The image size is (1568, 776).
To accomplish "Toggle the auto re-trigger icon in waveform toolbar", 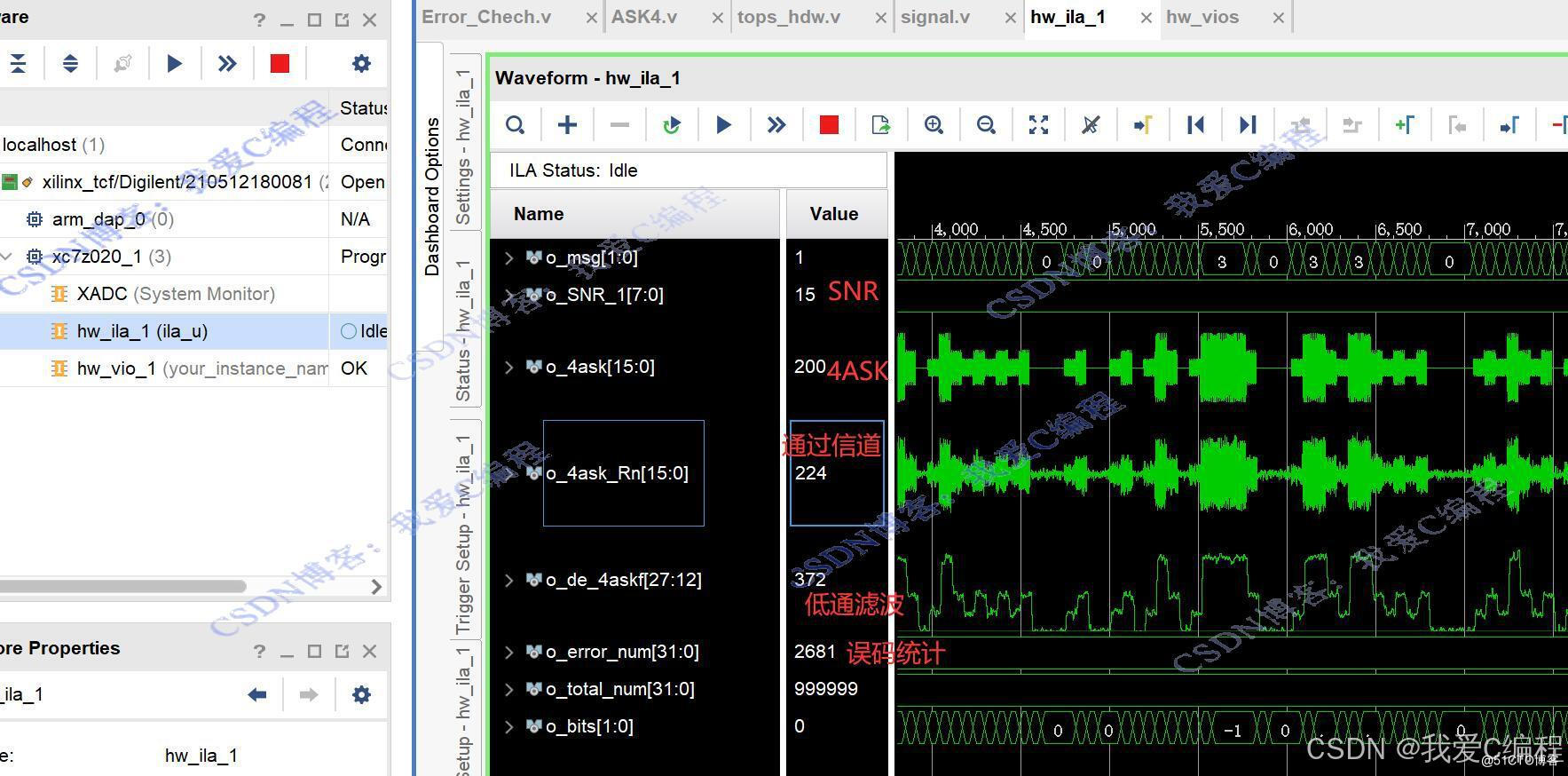I will pos(672,125).
